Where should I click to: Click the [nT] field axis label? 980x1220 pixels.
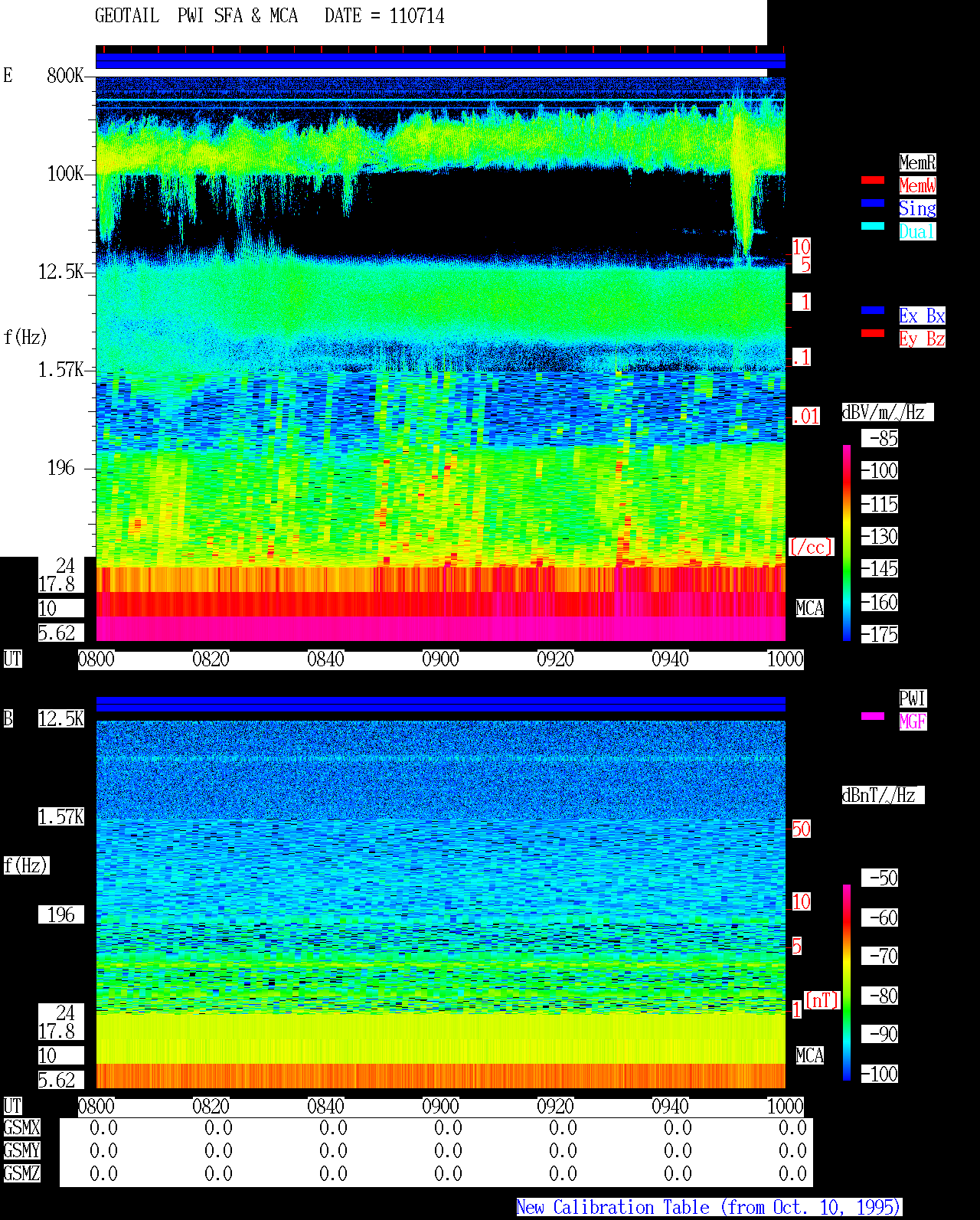coord(822,1000)
